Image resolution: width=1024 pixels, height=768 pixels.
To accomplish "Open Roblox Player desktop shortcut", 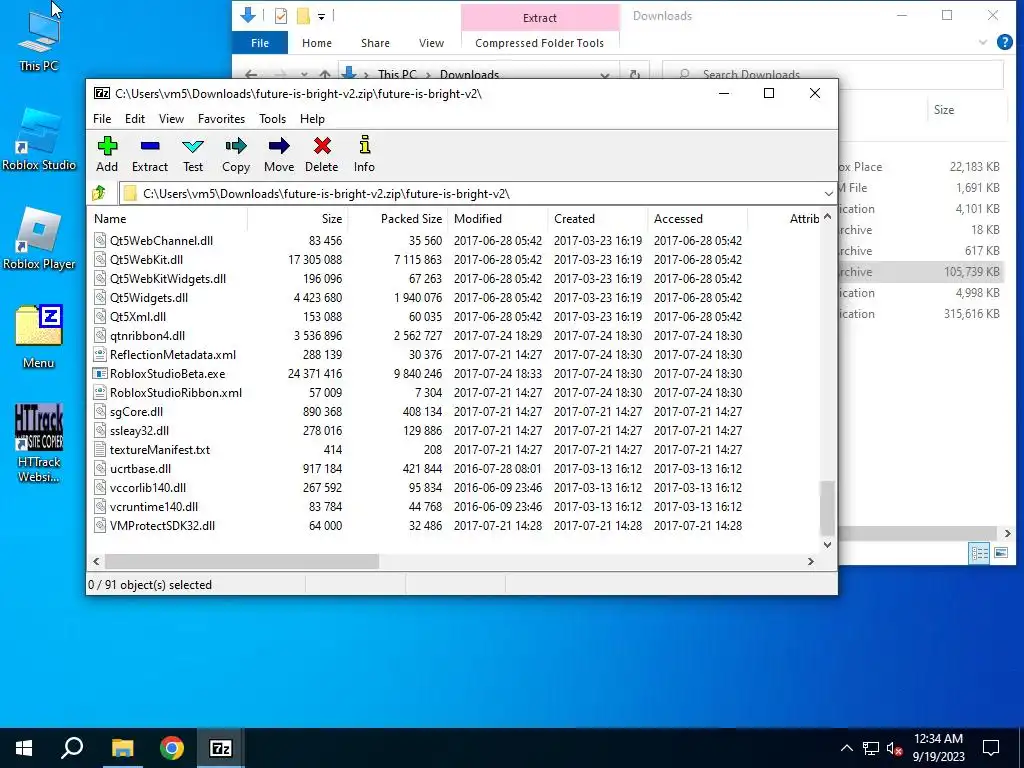I will click(39, 238).
